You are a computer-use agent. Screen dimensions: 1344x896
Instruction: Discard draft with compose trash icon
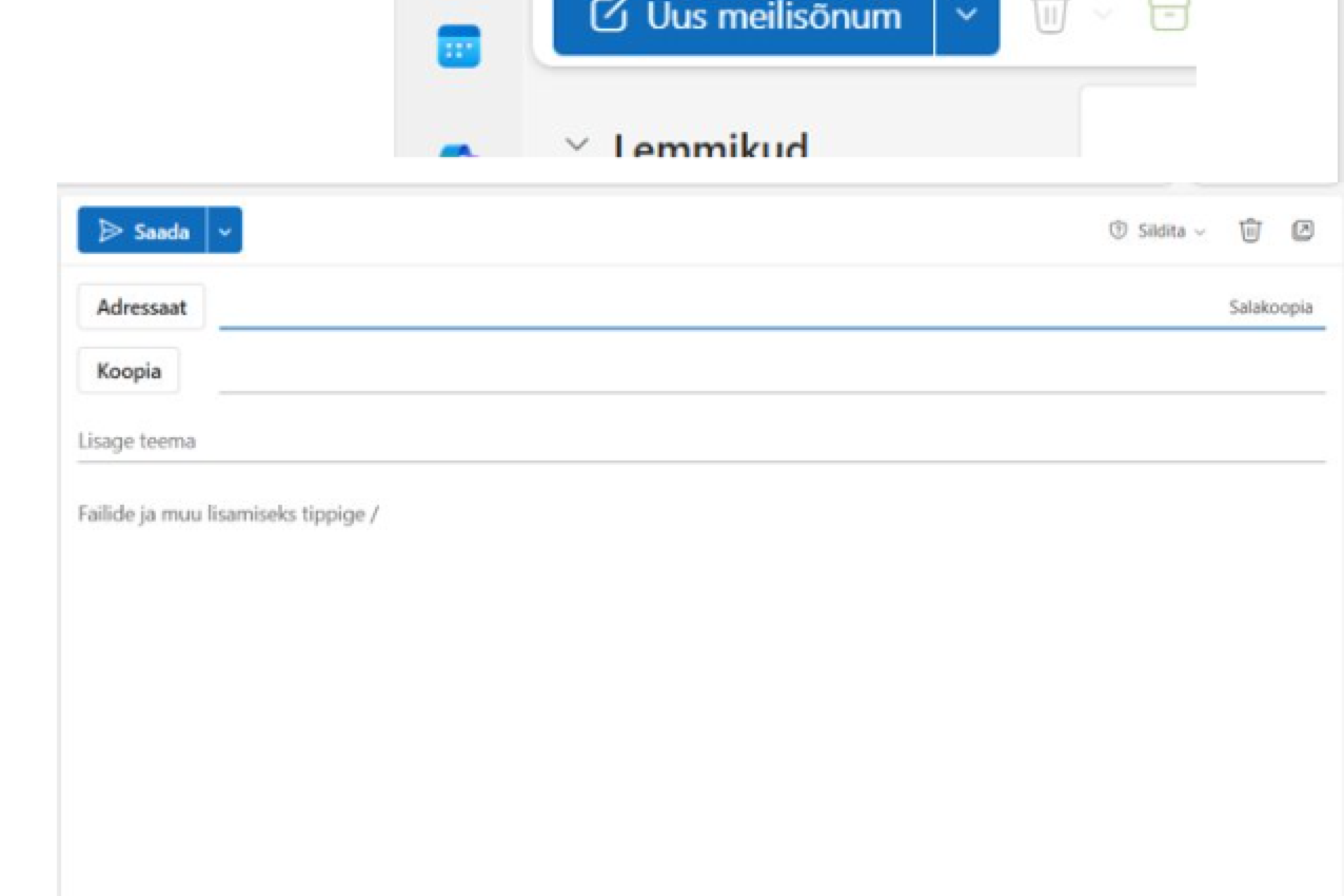(x=1250, y=231)
